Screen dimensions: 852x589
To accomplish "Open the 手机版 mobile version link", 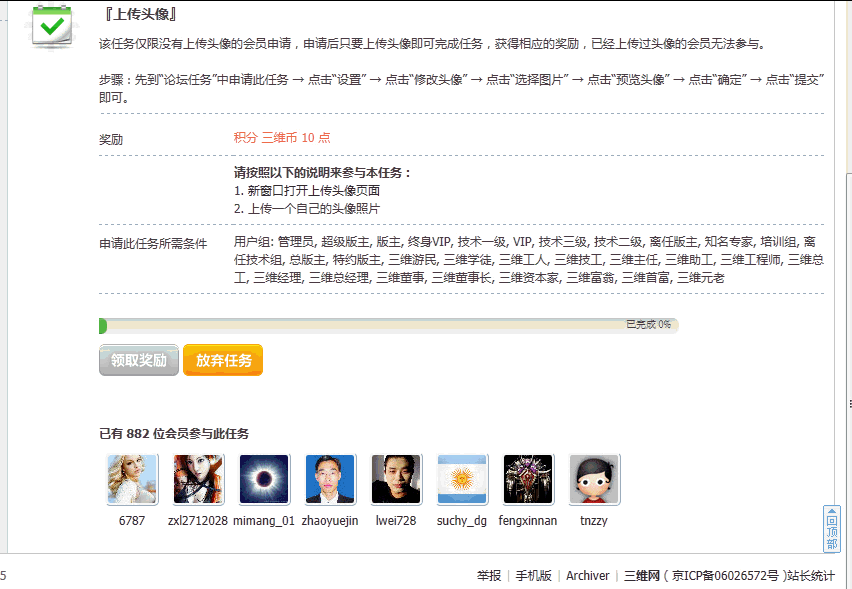I will (x=534, y=575).
